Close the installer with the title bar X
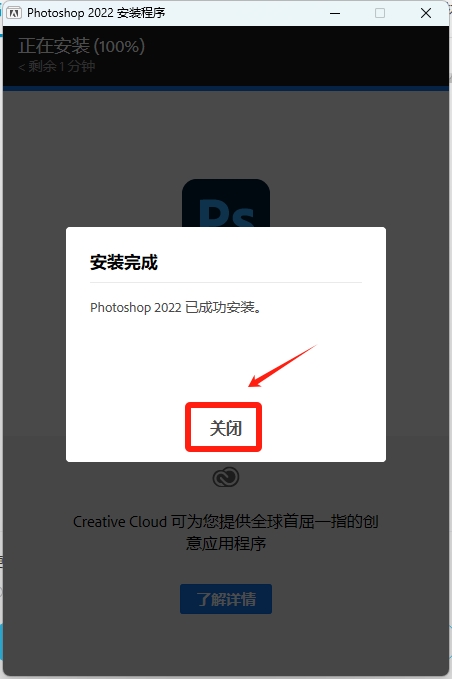 (x=426, y=13)
